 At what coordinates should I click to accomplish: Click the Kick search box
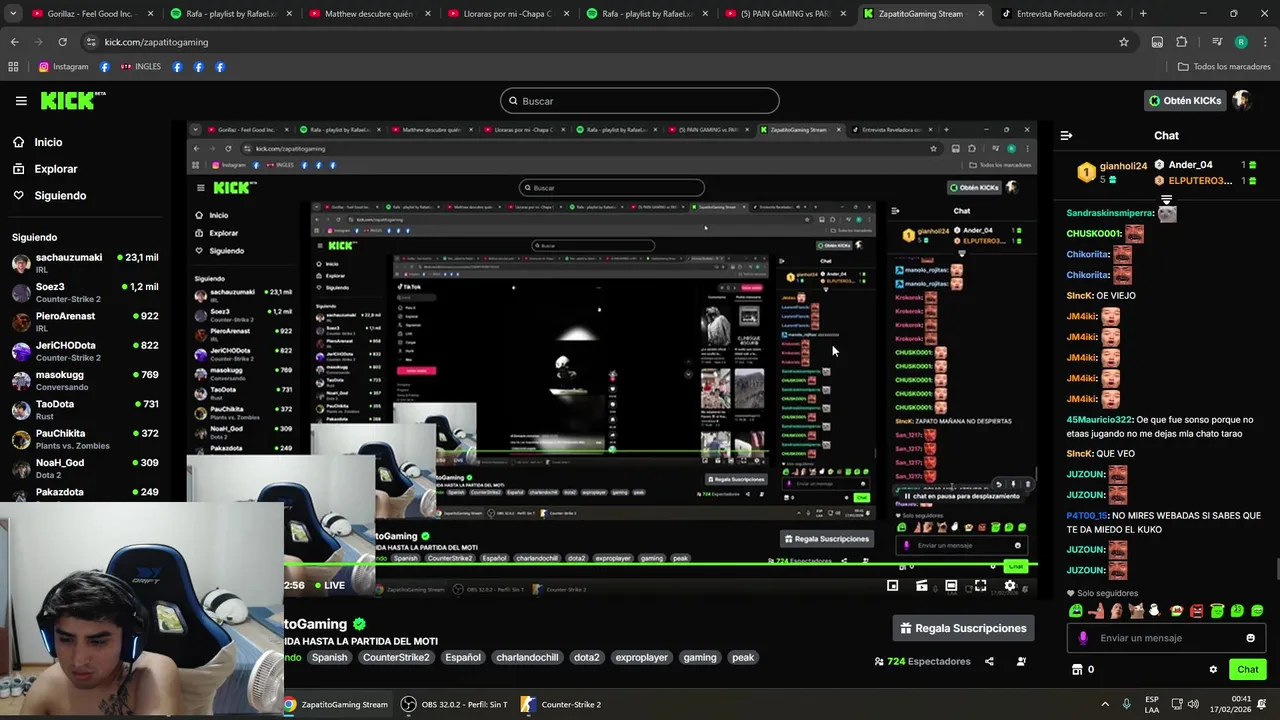[x=640, y=101]
